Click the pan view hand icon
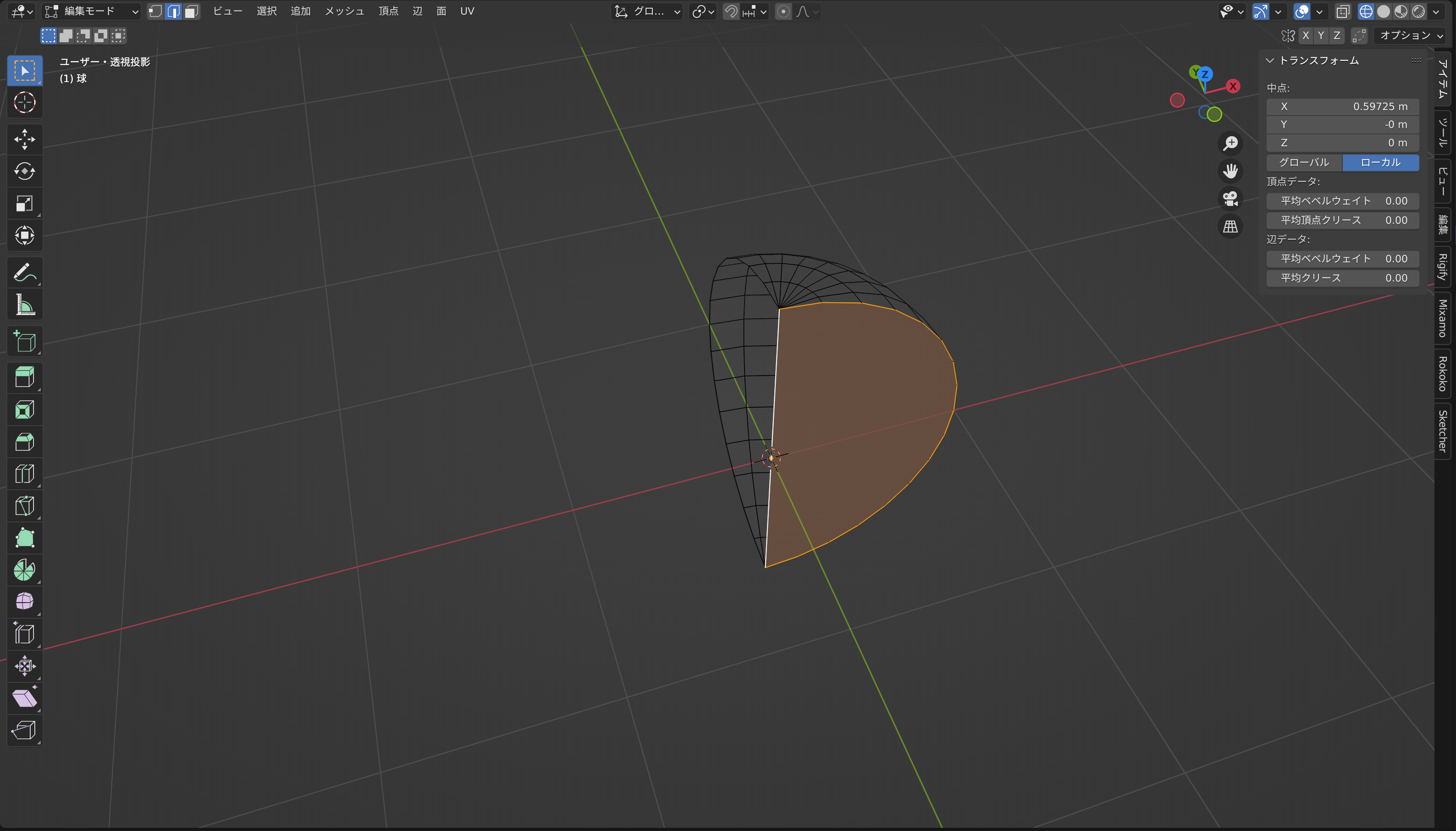The width and height of the screenshot is (1456, 831). click(1230, 171)
